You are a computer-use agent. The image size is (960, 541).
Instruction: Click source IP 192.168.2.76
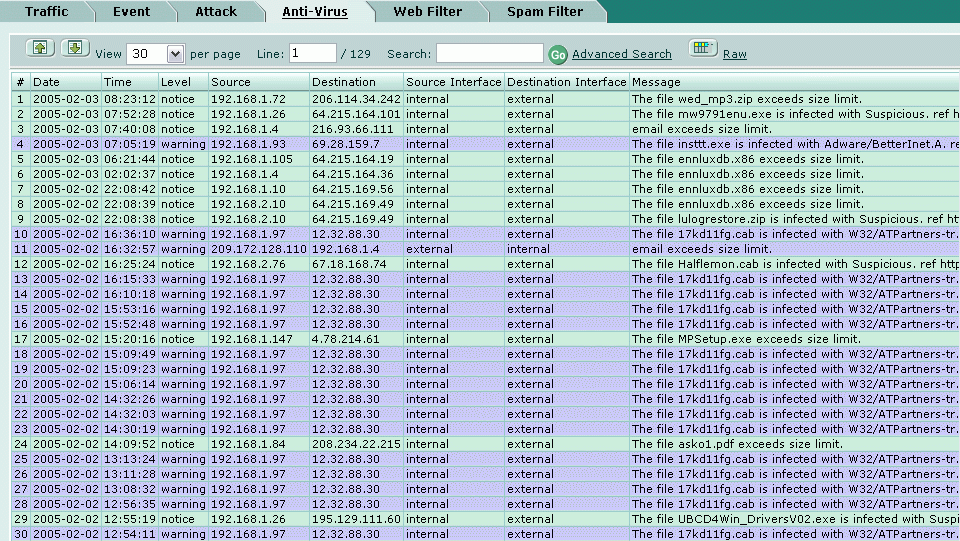click(249, 264)
